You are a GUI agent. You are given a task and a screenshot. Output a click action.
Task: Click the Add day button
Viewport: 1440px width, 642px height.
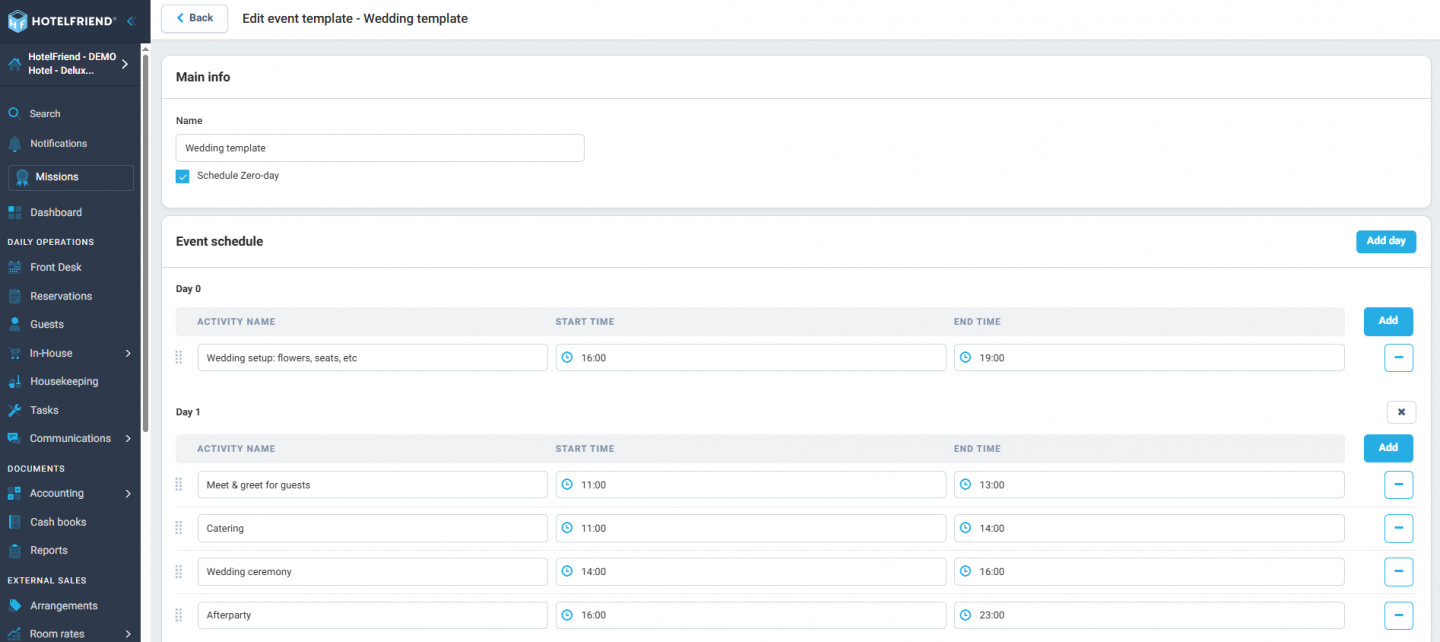pyautogui.click(x=1386, y=241)
